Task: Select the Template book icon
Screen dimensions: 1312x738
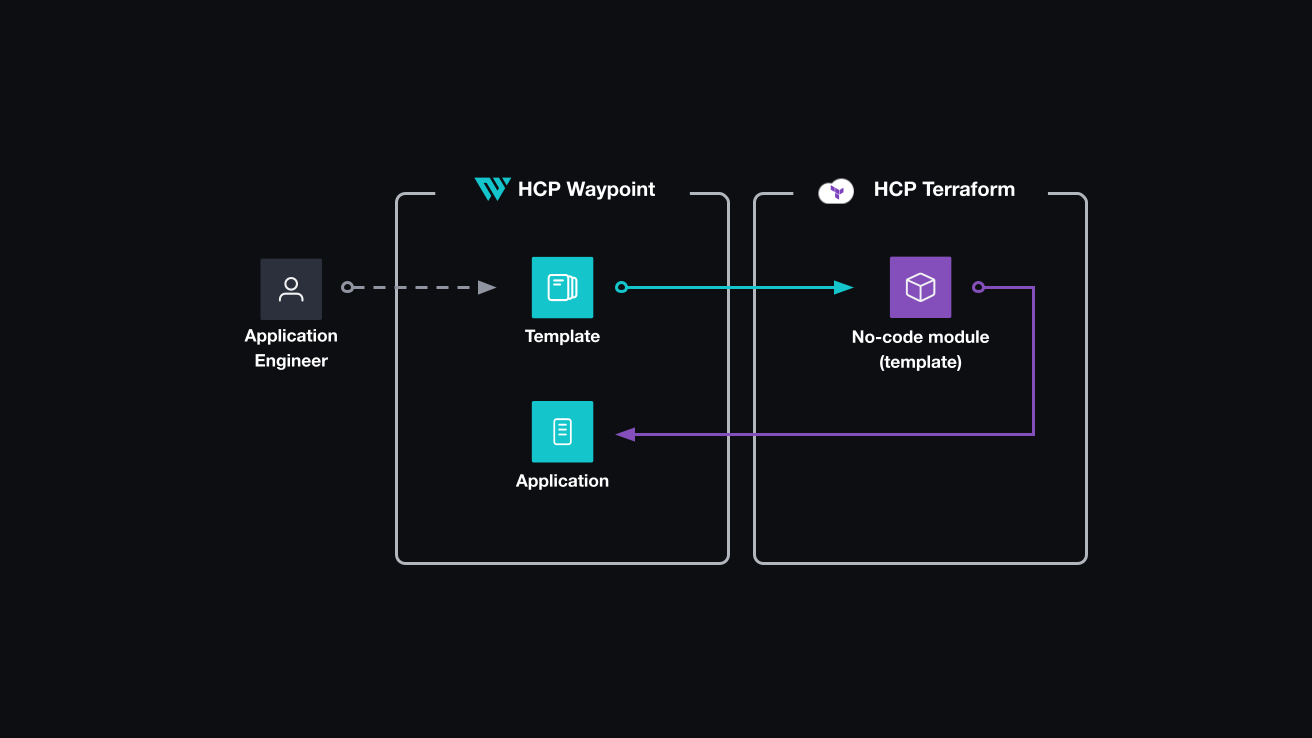Action: [562, 288]
